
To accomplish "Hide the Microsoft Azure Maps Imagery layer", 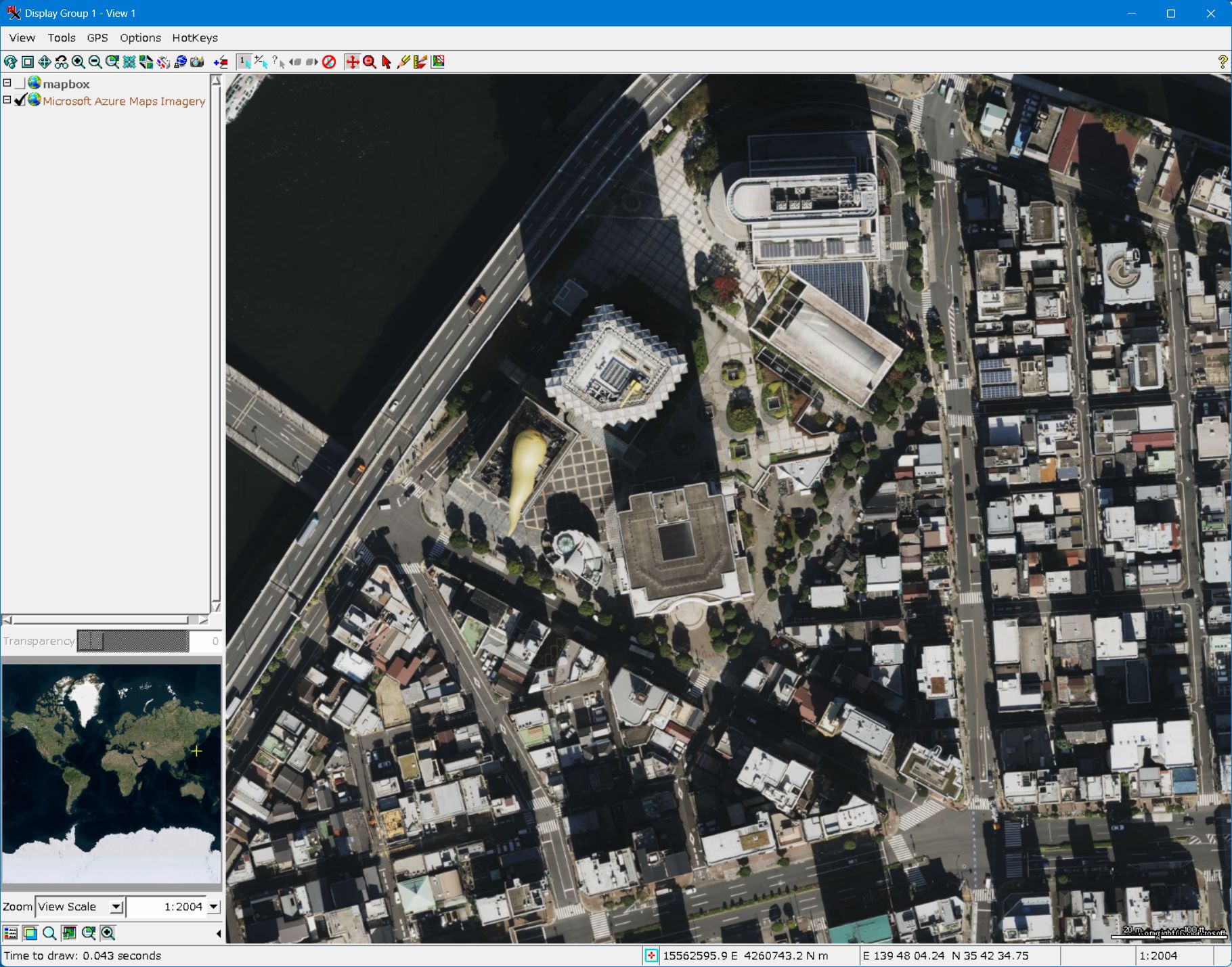I will tap(20, 100).
